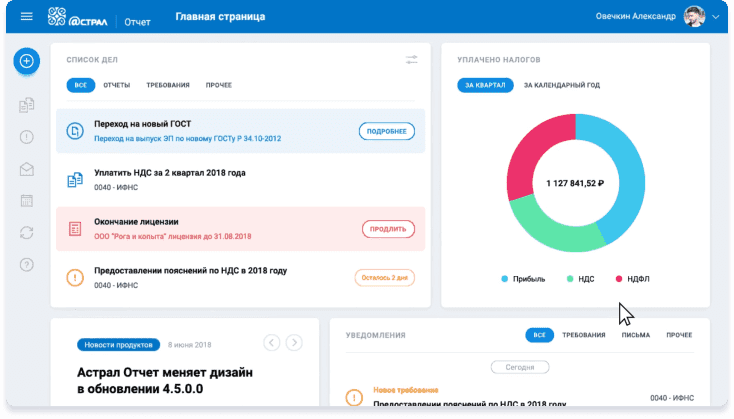Screen dimensions: 734x419
Task: Switch to ТРЕБОВАНИЯ tab in task list
Action: pos(168,85)
